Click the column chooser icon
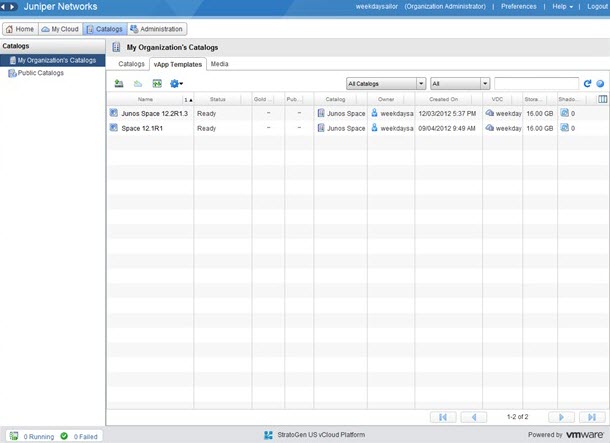 click(603, 99)
